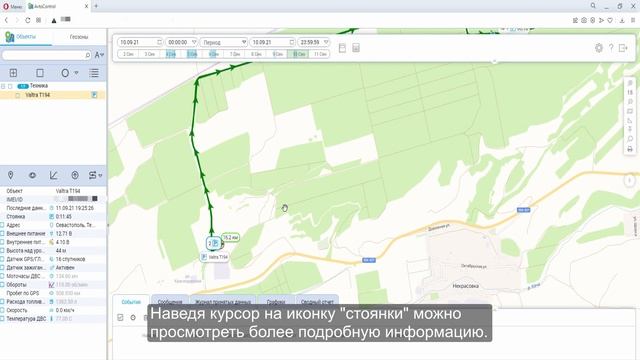The width and height of the screenshot is (640, 360).
Task: Click the help question mark icon
Action: pyautogui.click(x=611, y=48)
